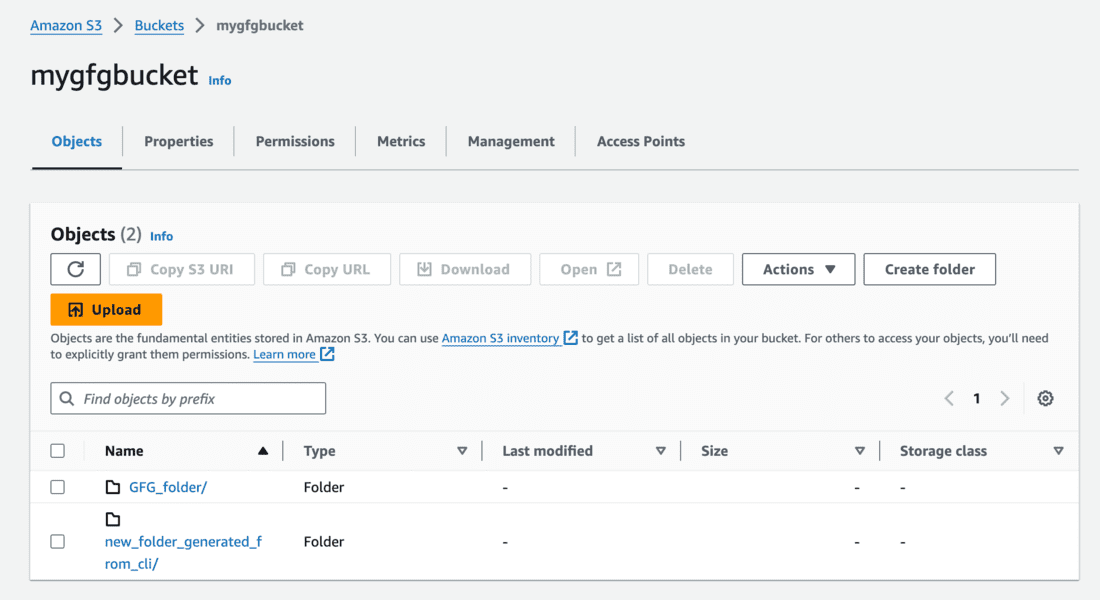Click the Copy URL button

326,269
